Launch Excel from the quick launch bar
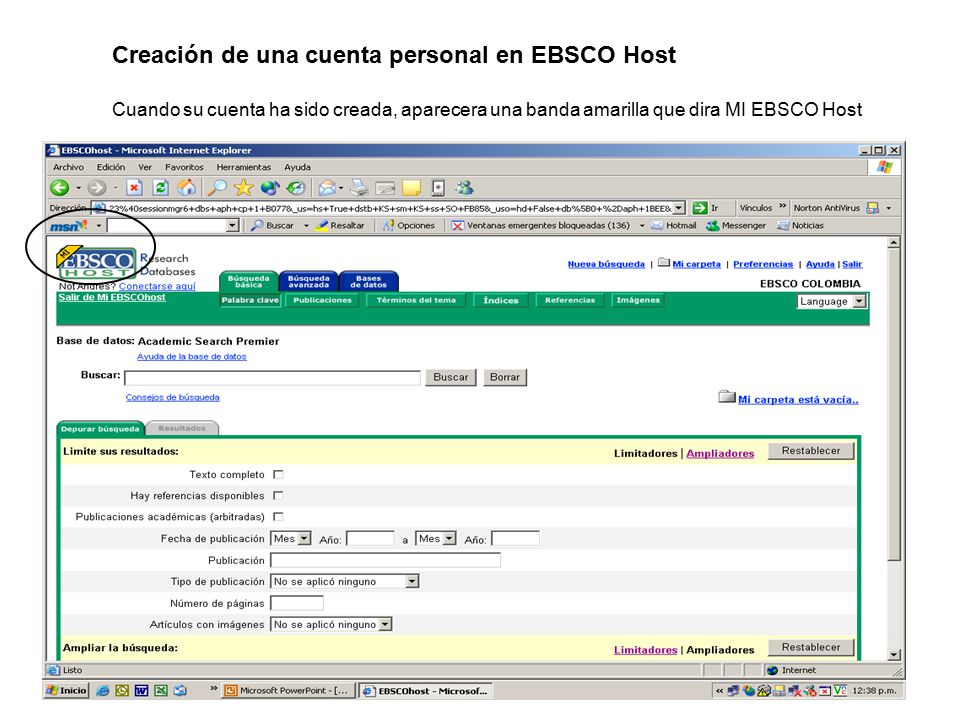Screen dimensions: 960x720 [160, 691]
